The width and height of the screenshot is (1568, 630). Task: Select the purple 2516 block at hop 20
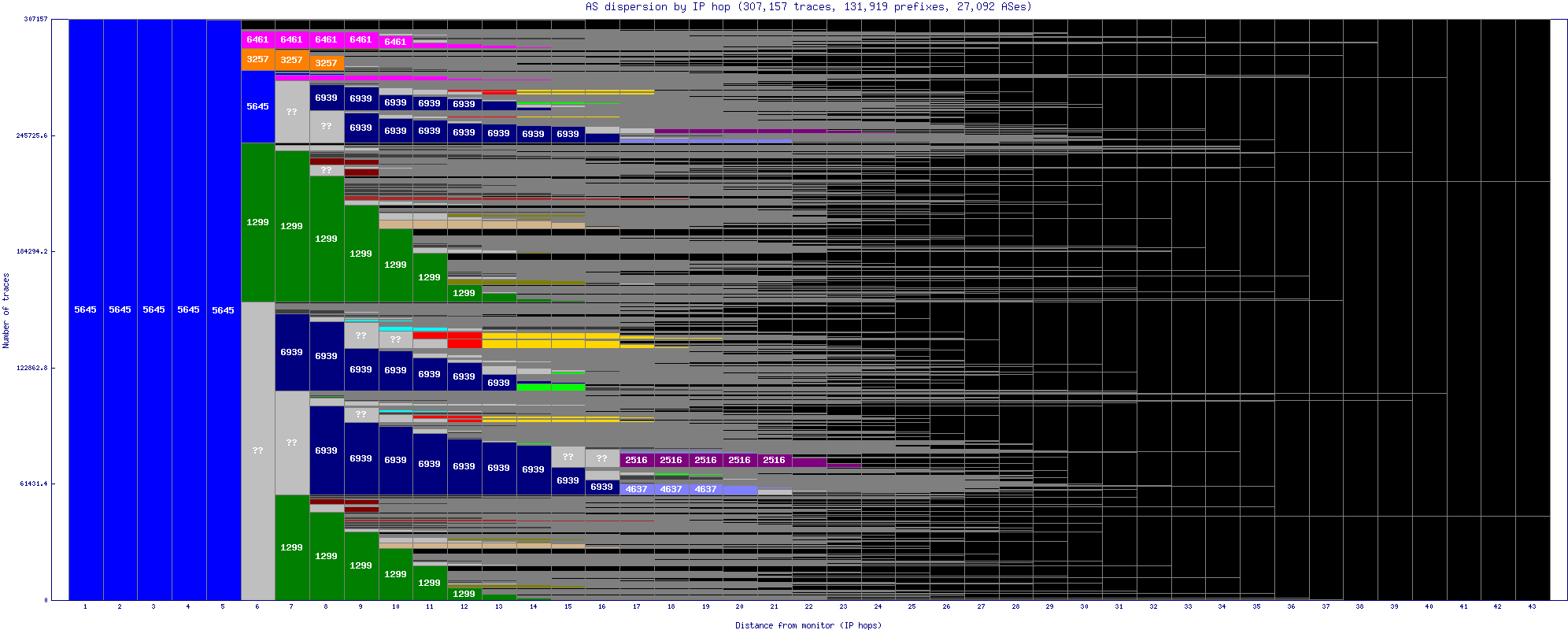pos(740,460)
